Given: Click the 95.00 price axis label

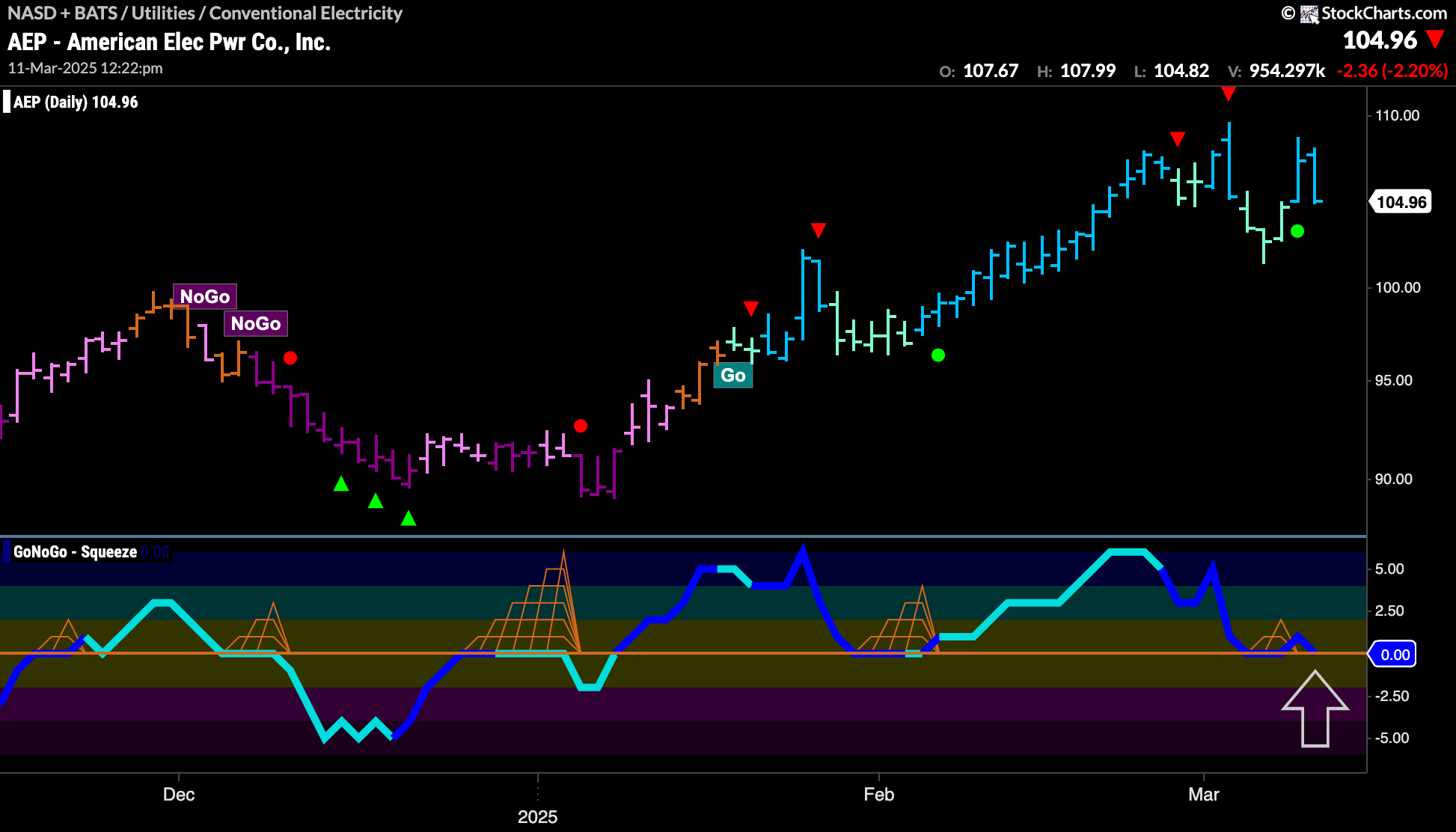Looking at the screenshot, I should coord(1394,380).
